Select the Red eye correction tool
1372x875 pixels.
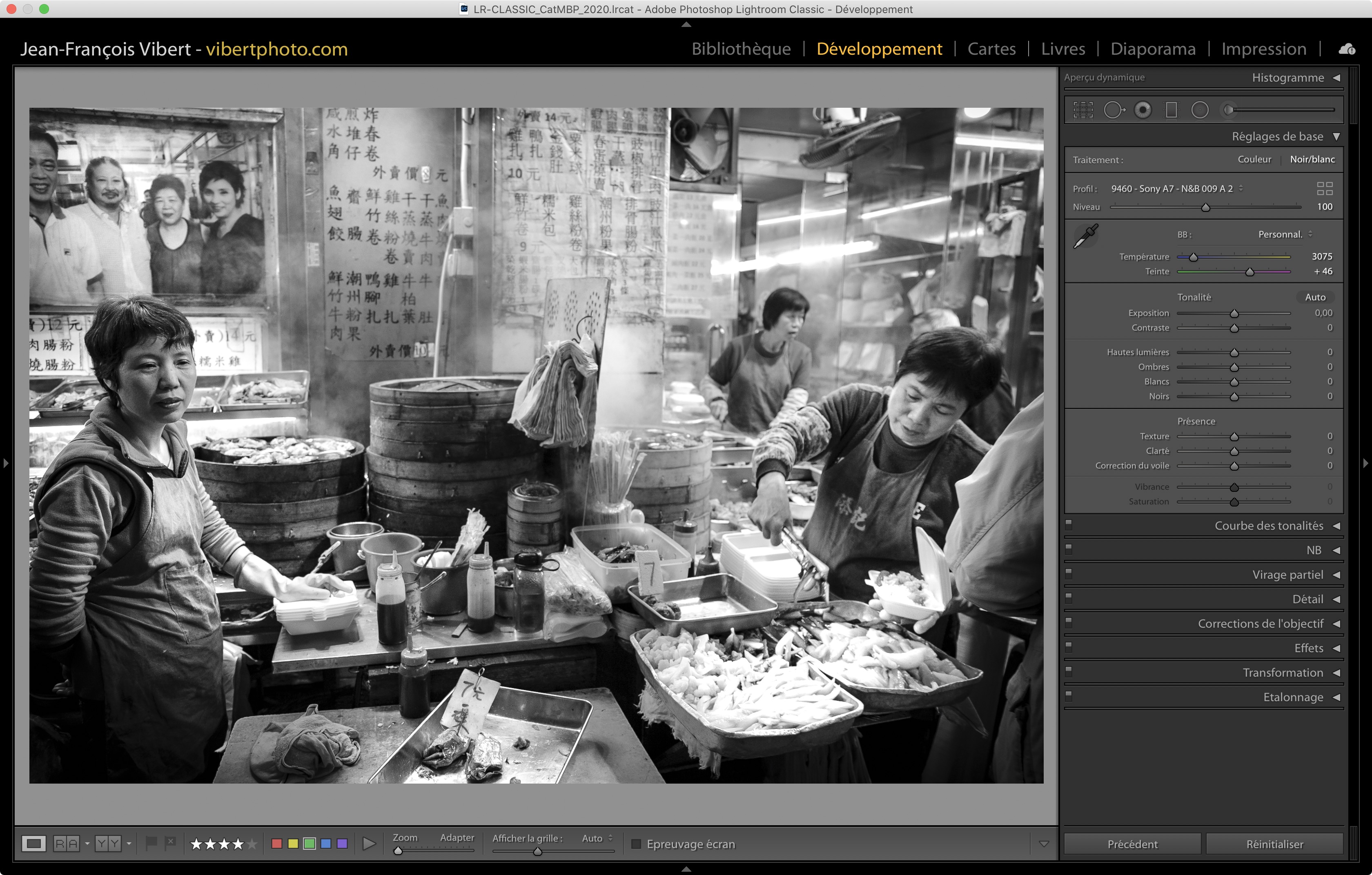1143,110
